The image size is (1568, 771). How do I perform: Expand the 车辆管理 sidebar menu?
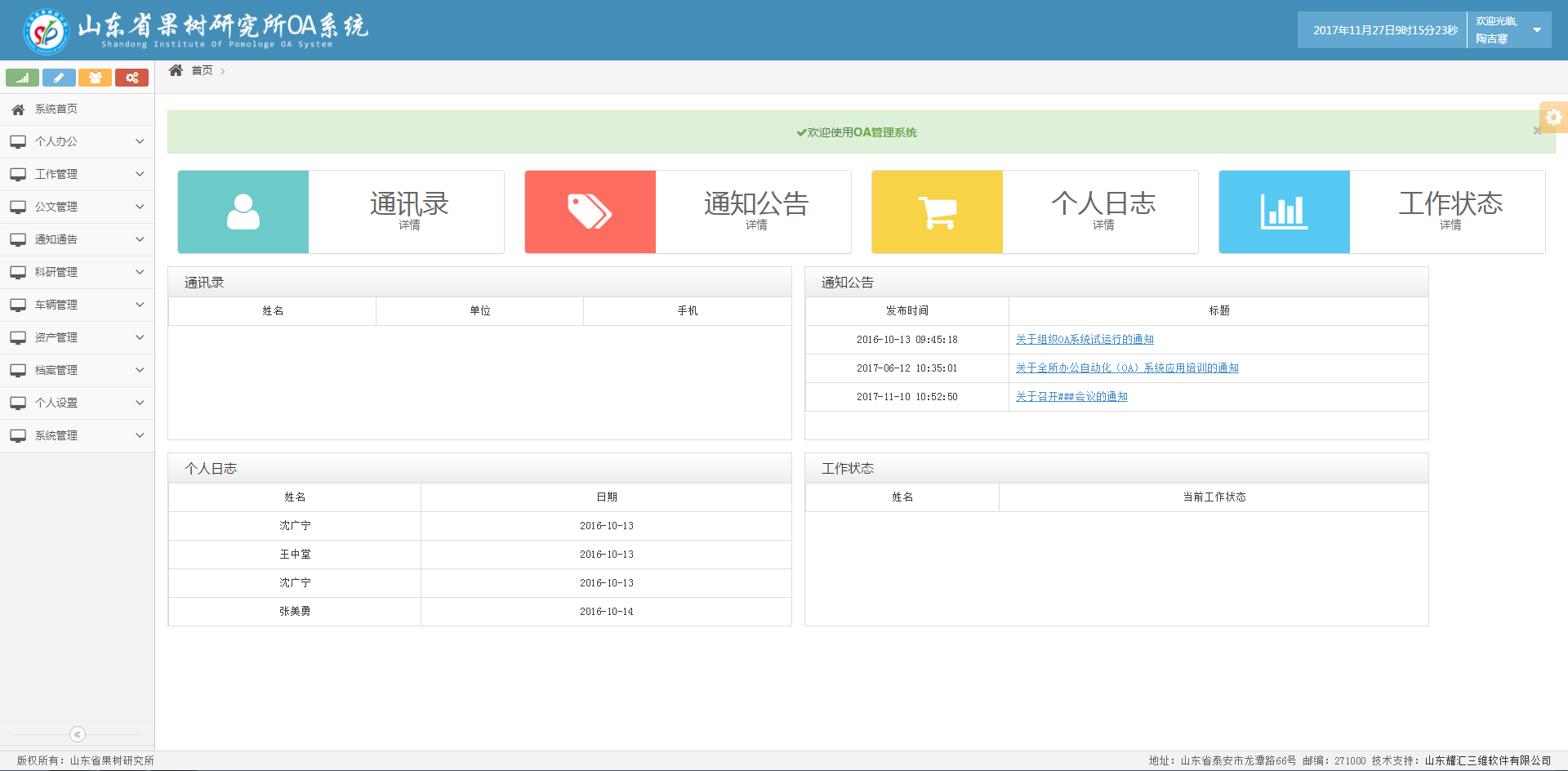[77, 305]
